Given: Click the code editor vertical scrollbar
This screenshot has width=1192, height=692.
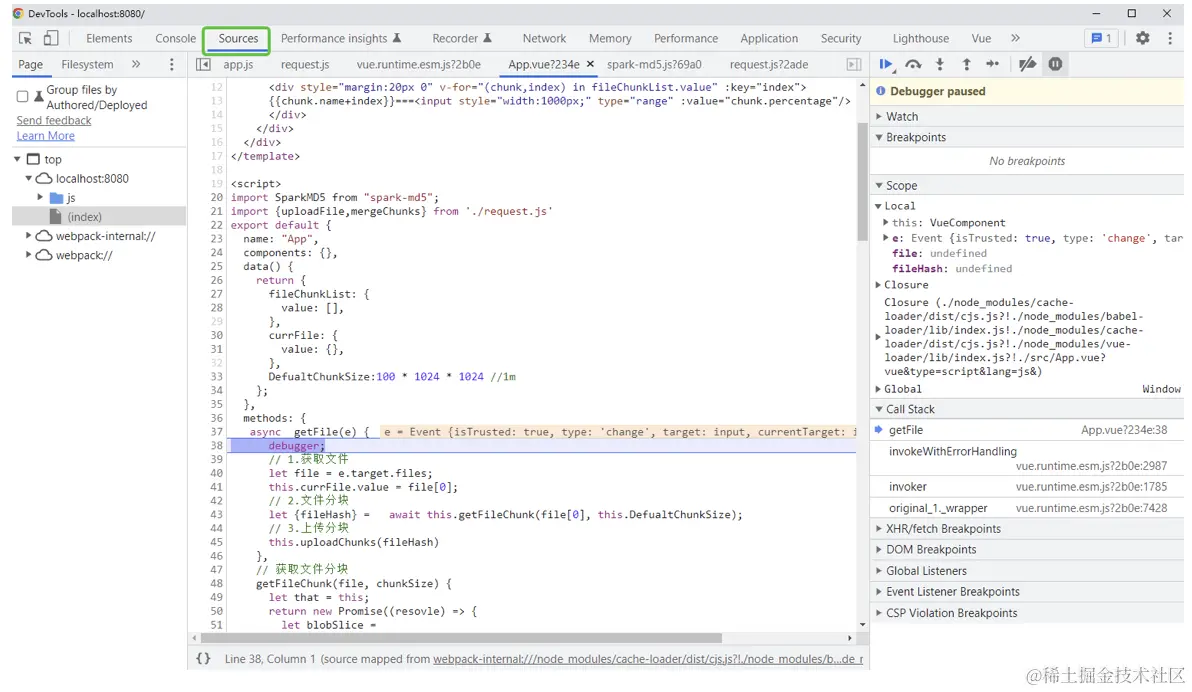Looking at the screenshot, I should [x=862, y=181].
